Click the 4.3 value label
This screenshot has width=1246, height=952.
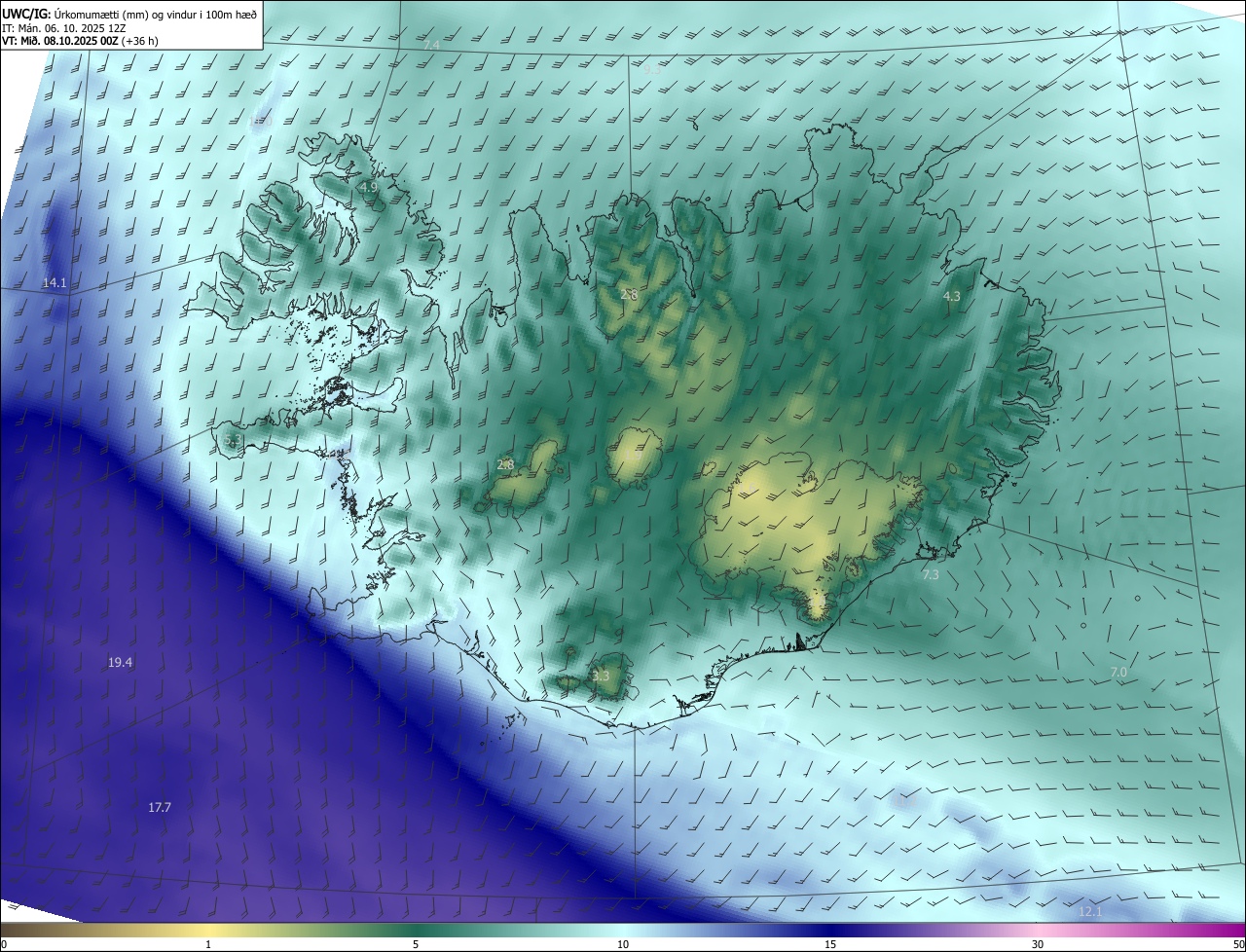click(952, 297)
